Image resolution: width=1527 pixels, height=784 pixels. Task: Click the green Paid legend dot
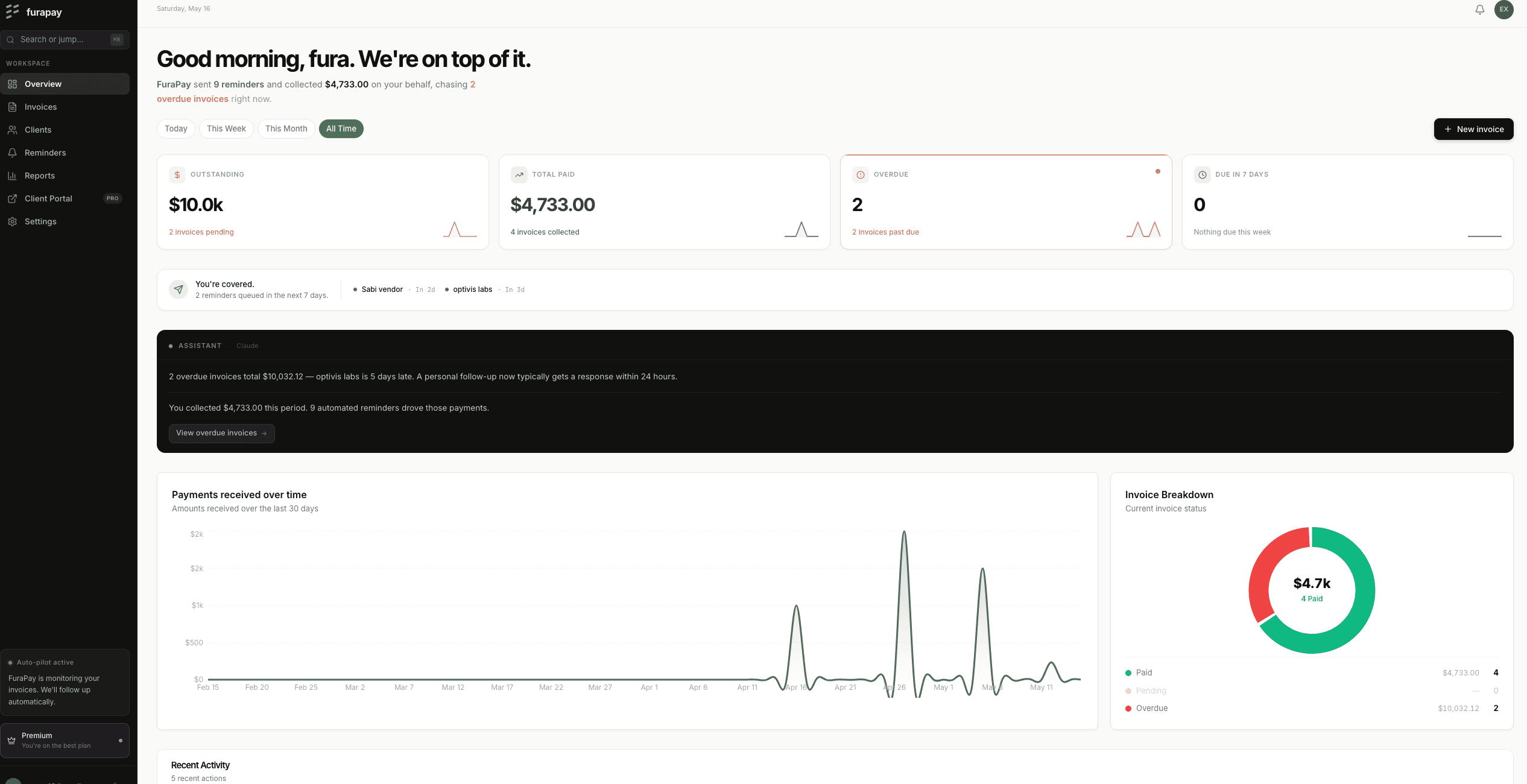(1128, 673)
